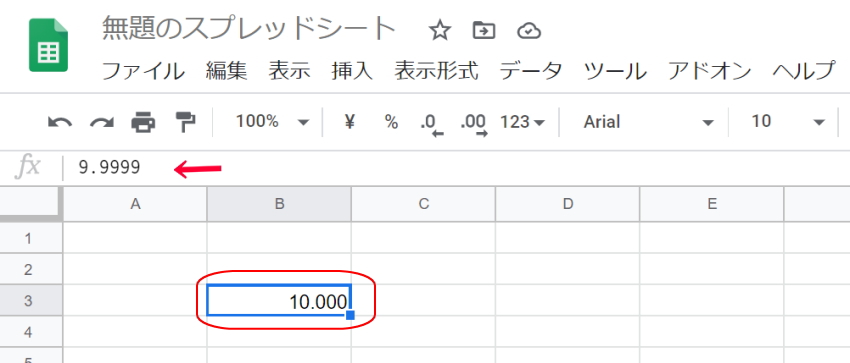Select column B header
The width and height of the screenshot is (850, 363).
click(x=279, y=204)
